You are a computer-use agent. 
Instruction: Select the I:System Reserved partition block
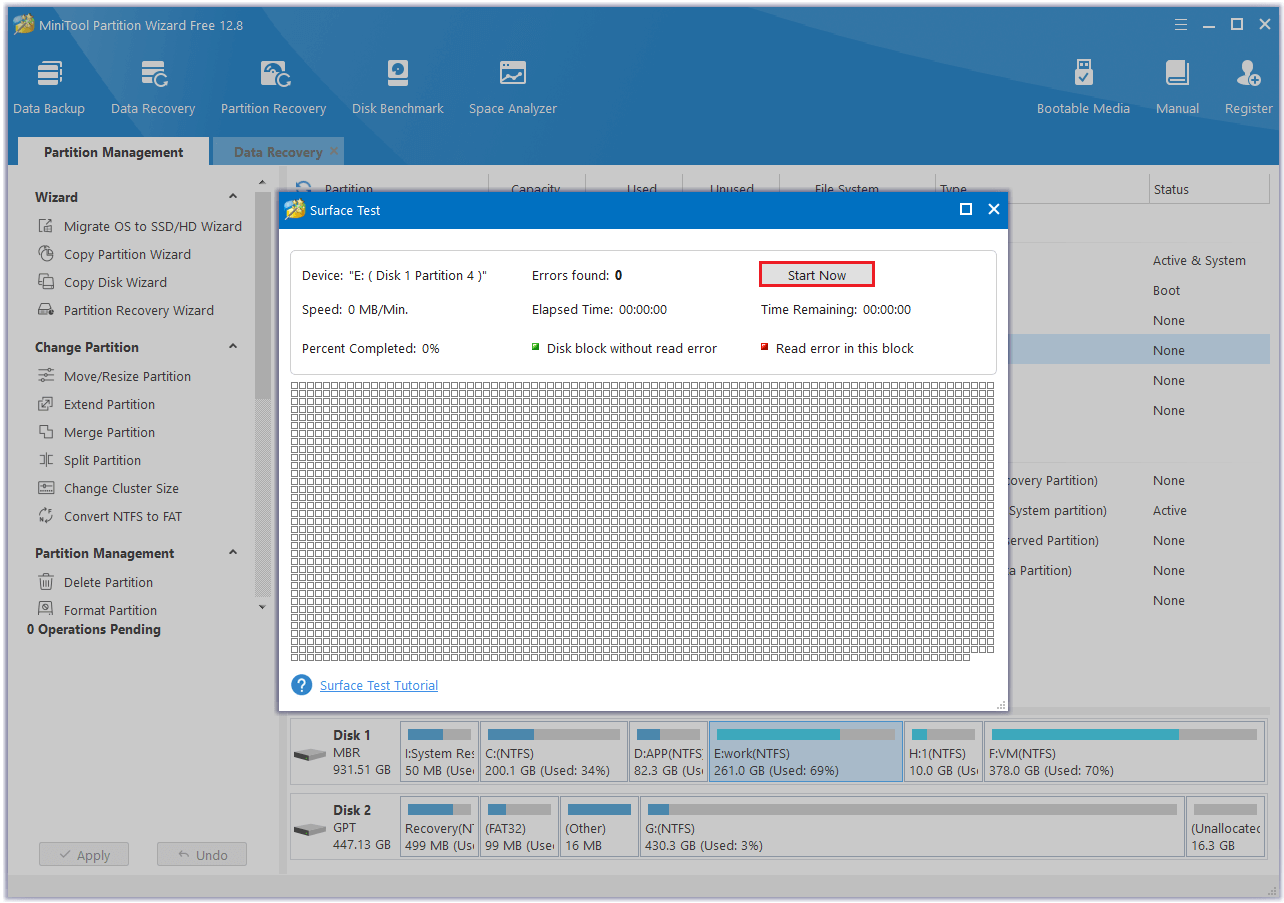(x=439, y=752)
